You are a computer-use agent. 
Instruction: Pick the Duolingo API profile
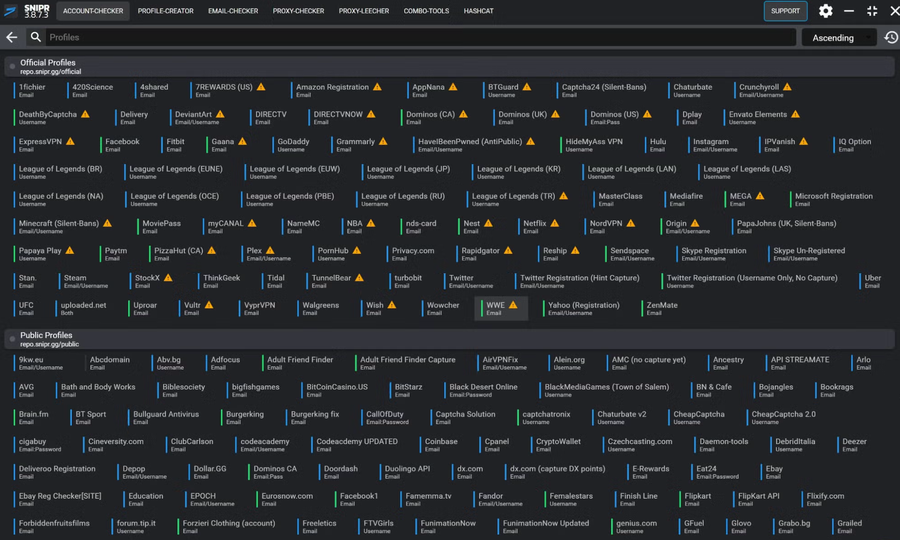click(x=405, y=472)
